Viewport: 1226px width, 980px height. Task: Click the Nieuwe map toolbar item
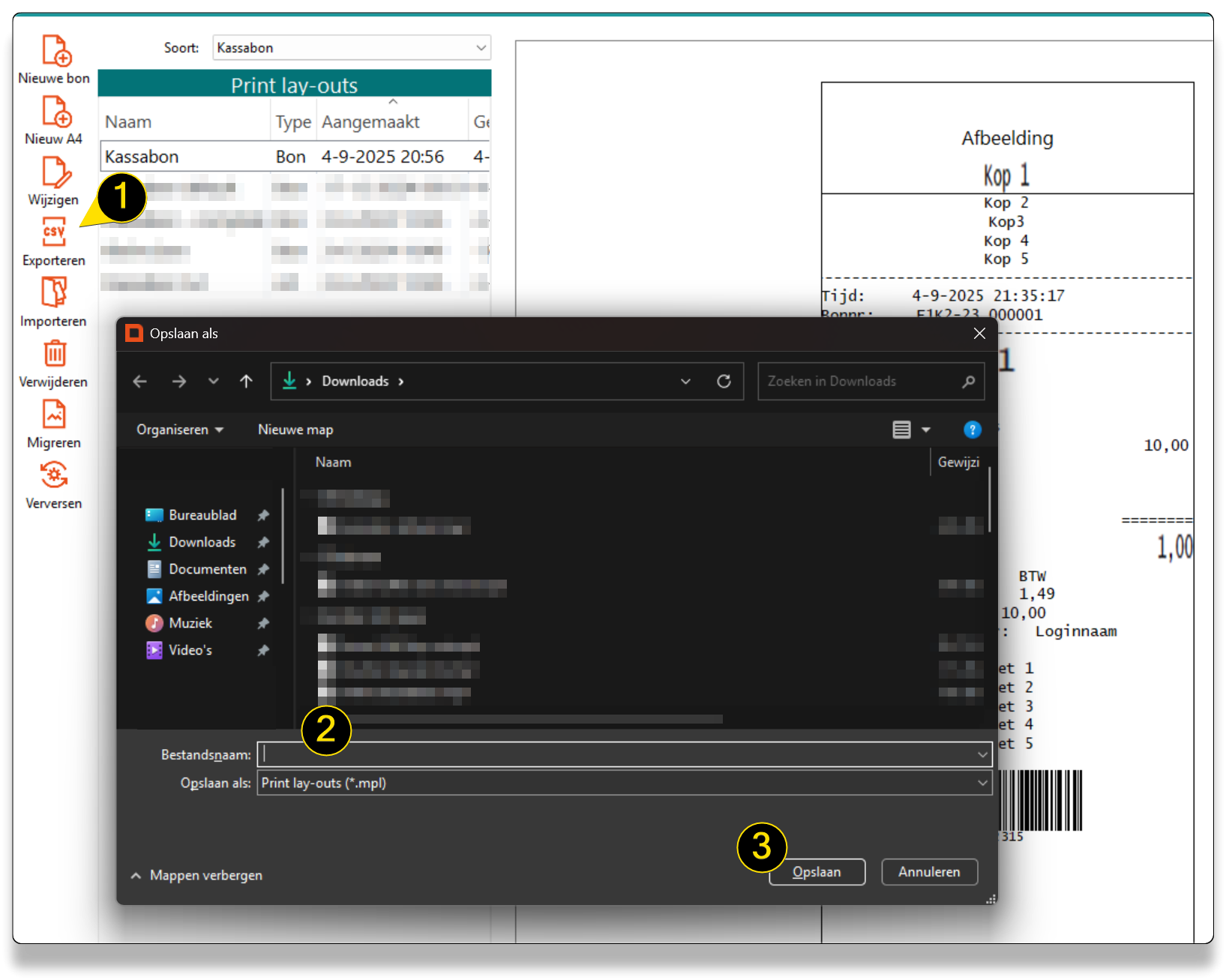(x=295, y=430)
